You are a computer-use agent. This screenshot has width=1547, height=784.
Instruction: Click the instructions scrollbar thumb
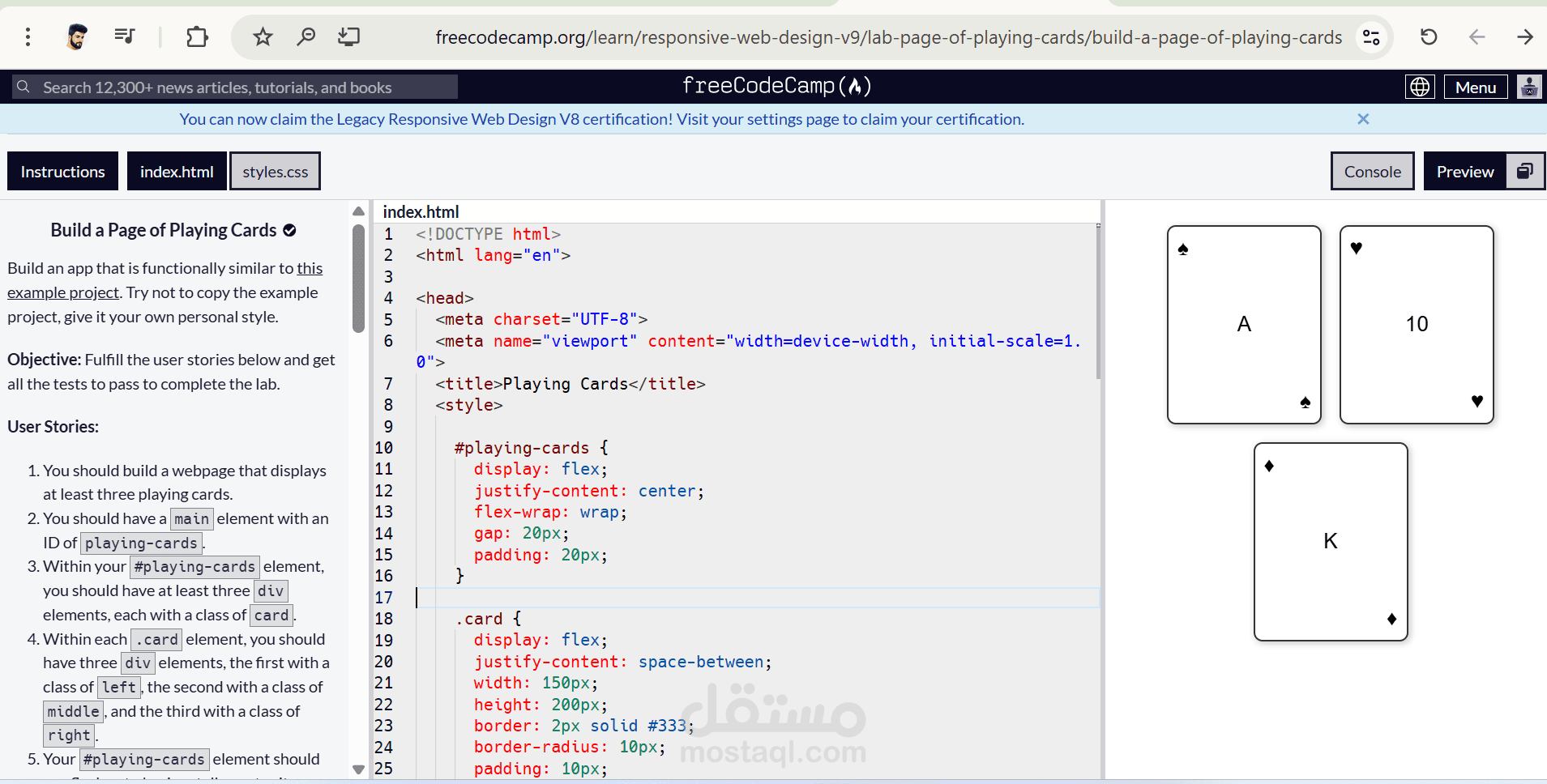coord(358,279)
